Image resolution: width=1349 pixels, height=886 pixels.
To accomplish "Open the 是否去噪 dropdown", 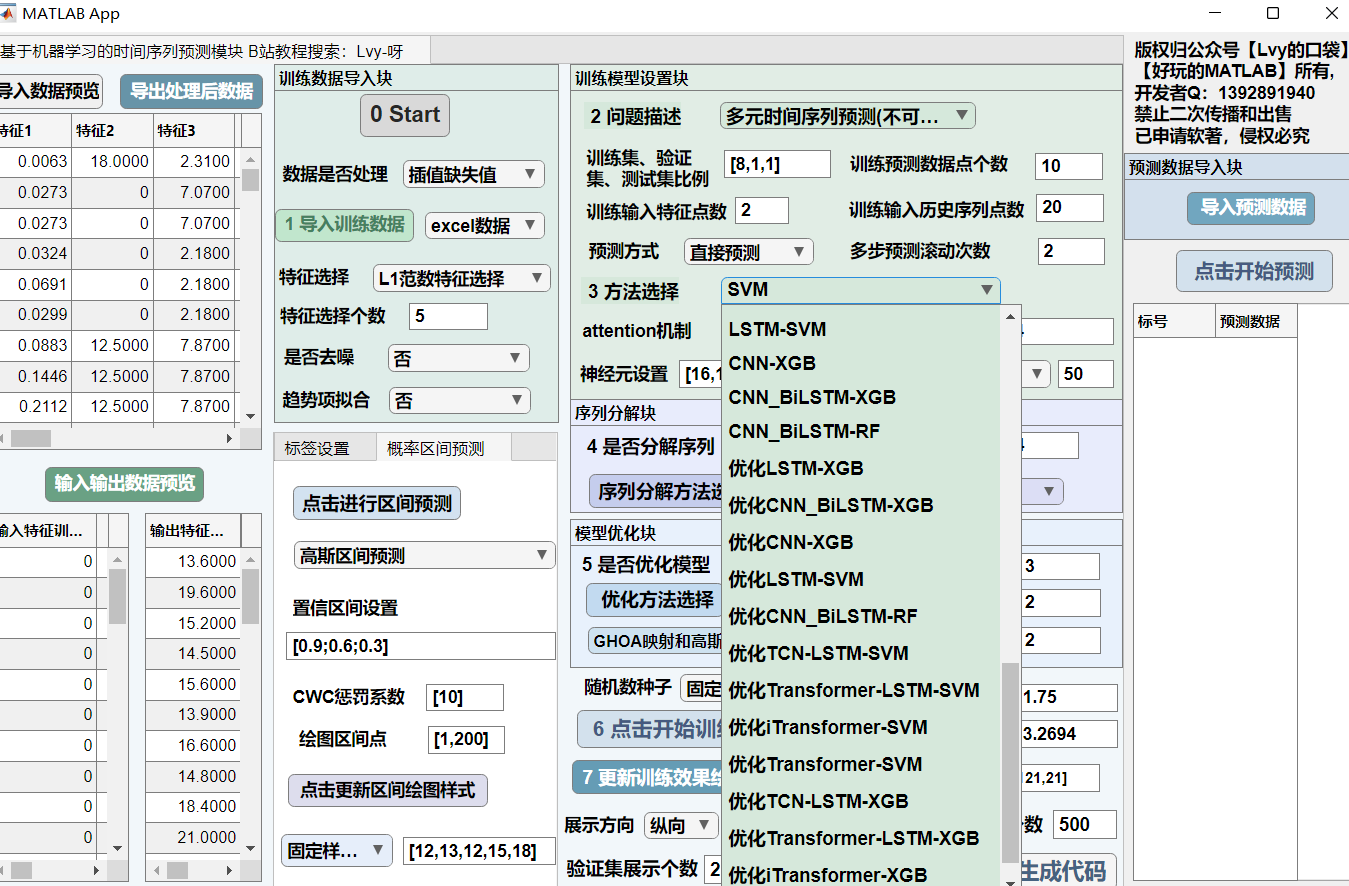I will (x=459, y=358).
